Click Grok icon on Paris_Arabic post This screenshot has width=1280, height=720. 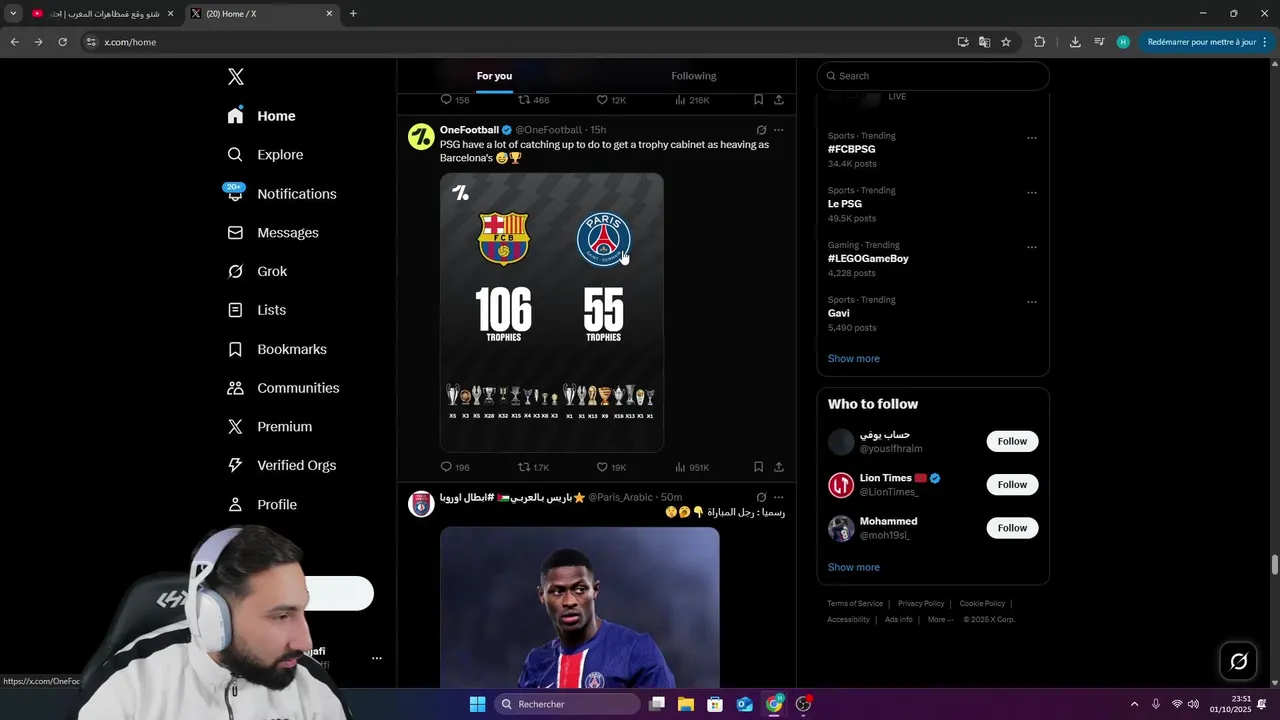click(x=761, y=497)
